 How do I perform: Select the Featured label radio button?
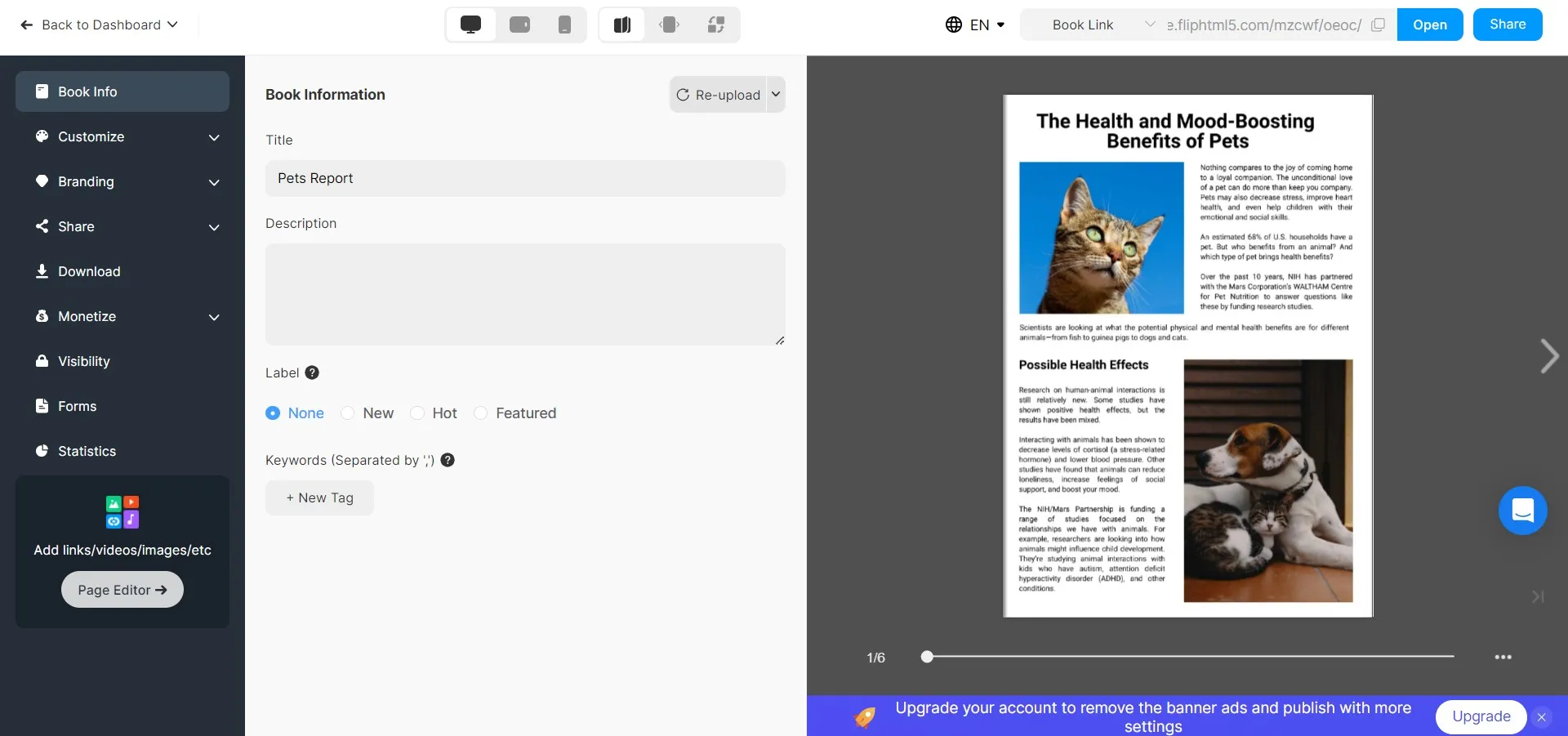[481, 413]
